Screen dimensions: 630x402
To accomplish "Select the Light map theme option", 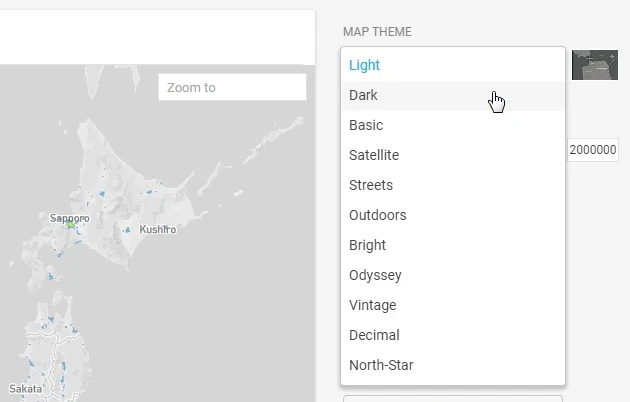I will pyautogui.click(x=453, y=65).
